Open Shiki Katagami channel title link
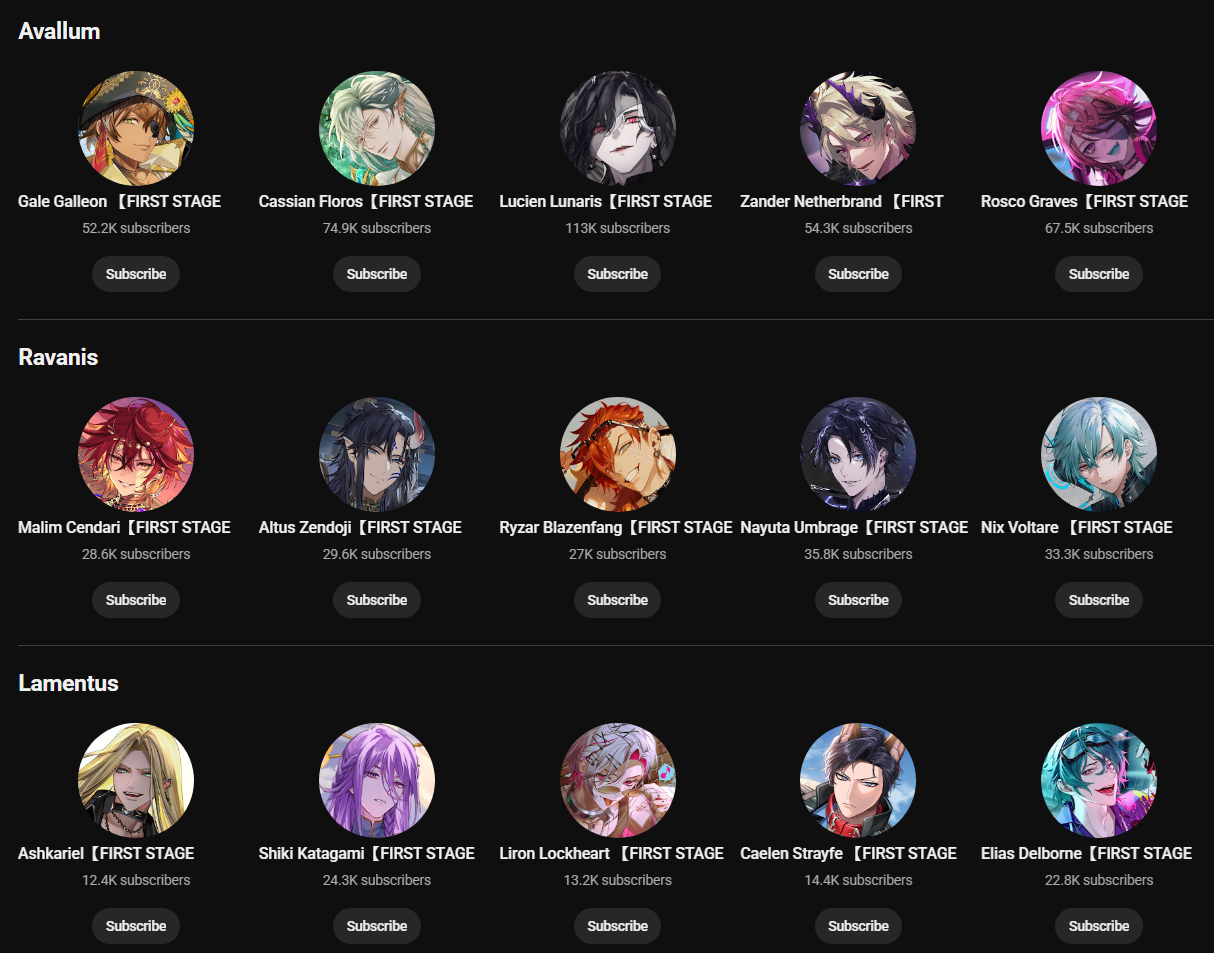 point(367,853)
